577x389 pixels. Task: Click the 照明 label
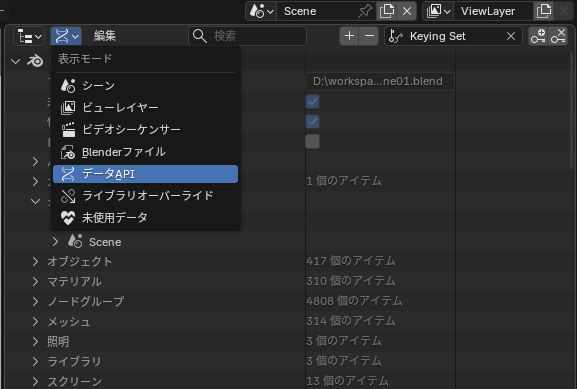point(58,342)
